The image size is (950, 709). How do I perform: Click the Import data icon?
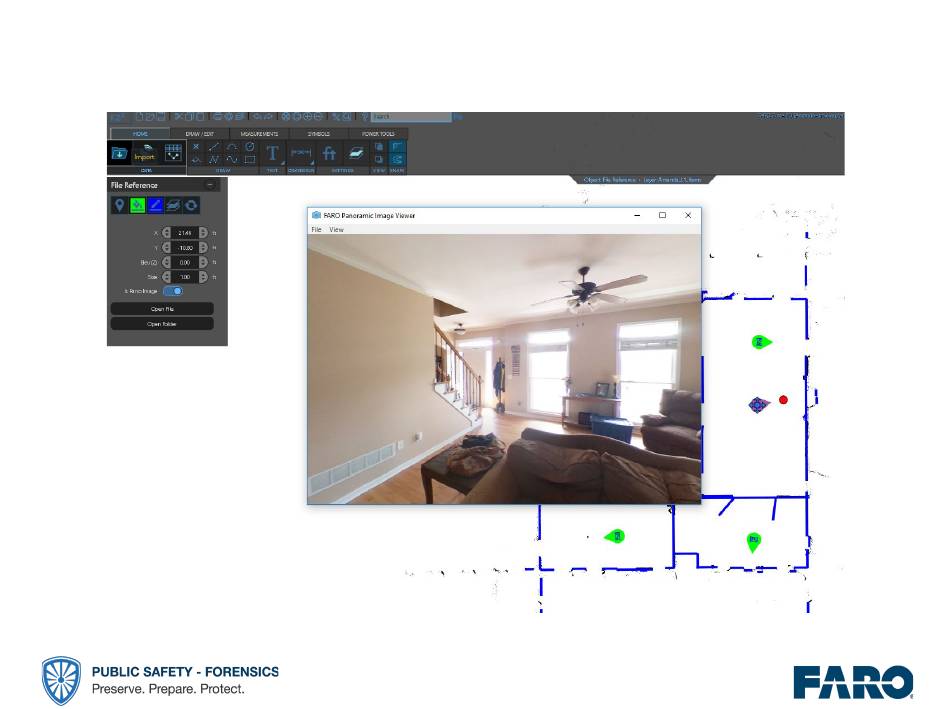click(145, 153)
